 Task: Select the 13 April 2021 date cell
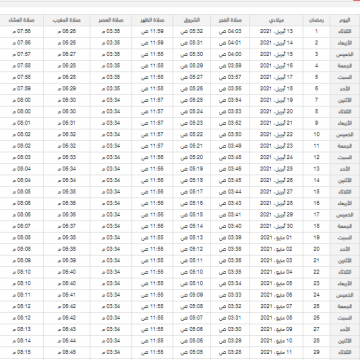(276, 32)
